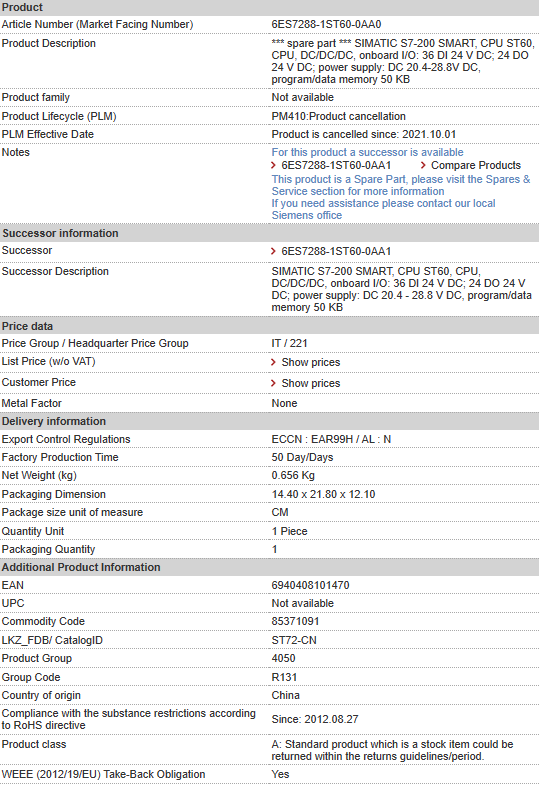
Task: Click package size unit 'CM'
Action: click(x=280, y=512)
